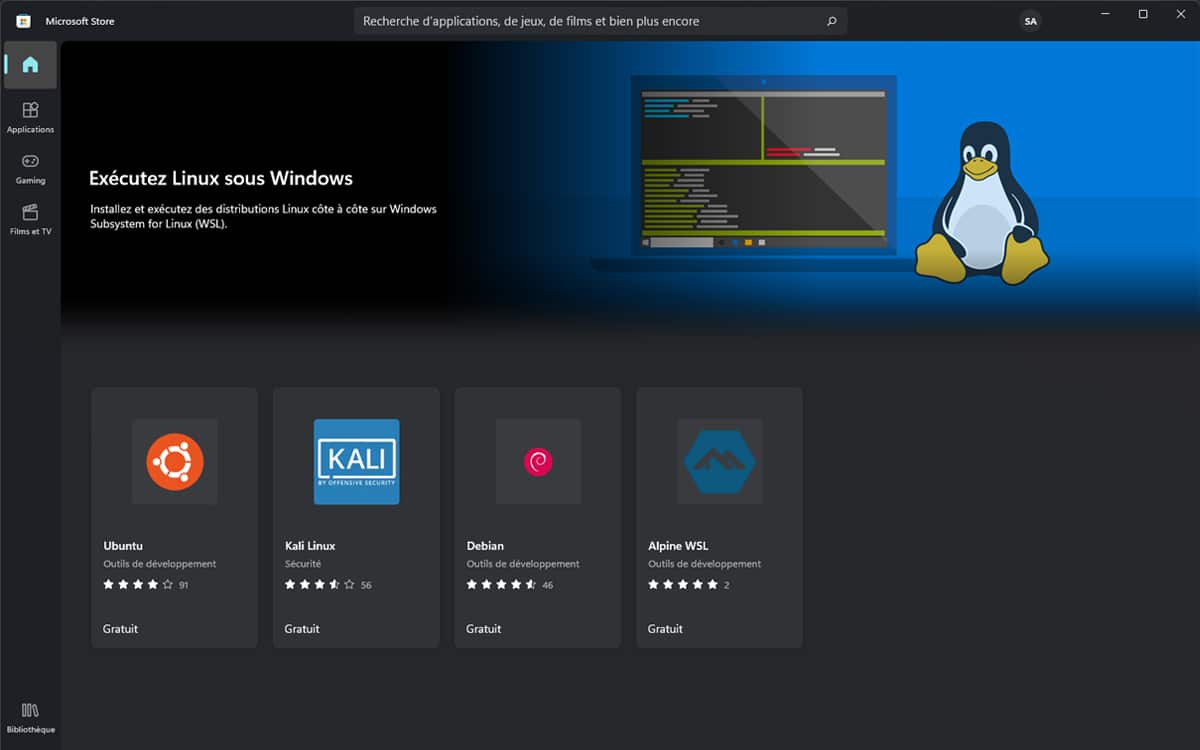
Task: Click the Debian swirl logo icon
Action: (538, 461)
